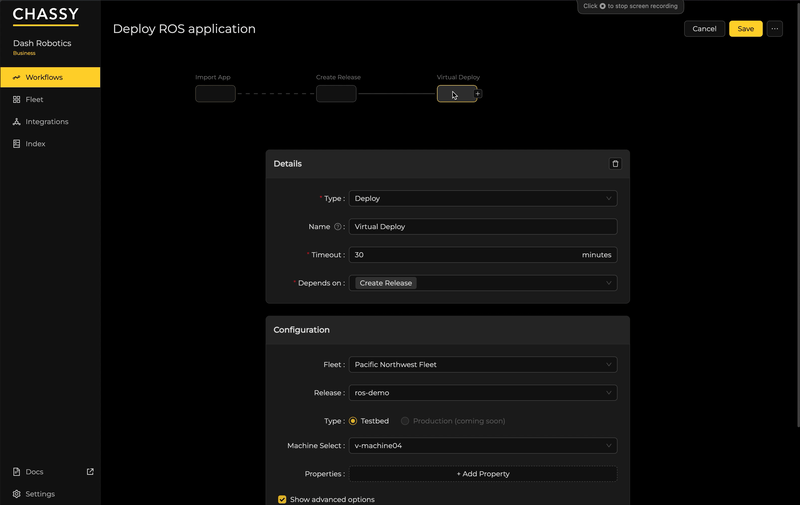Click the page vertical scrollbar
This screenshot has height=505, width=800.
tap(798, 214)
